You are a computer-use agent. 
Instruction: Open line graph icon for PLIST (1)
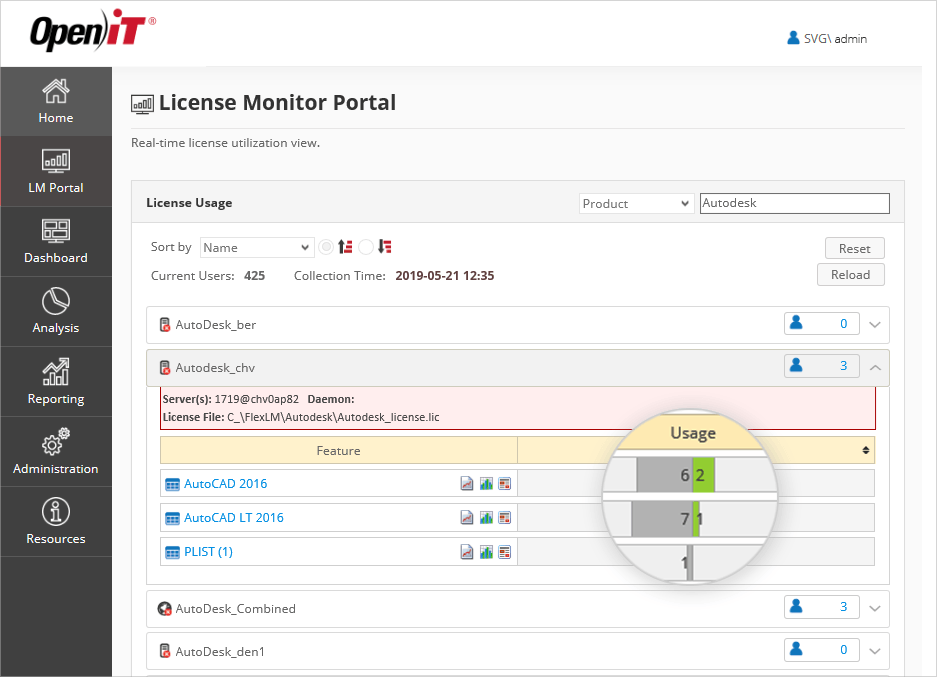pyautogui.click(x=467, y=552)
